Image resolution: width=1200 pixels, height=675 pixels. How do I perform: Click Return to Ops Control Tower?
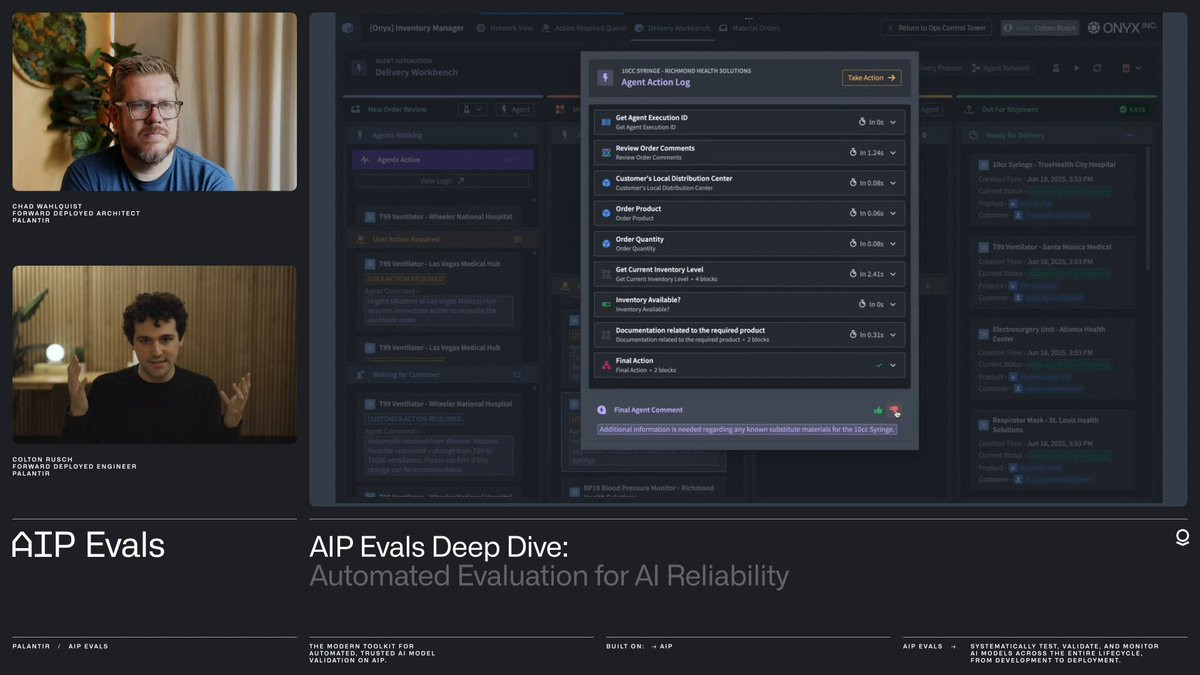(937, 28)
